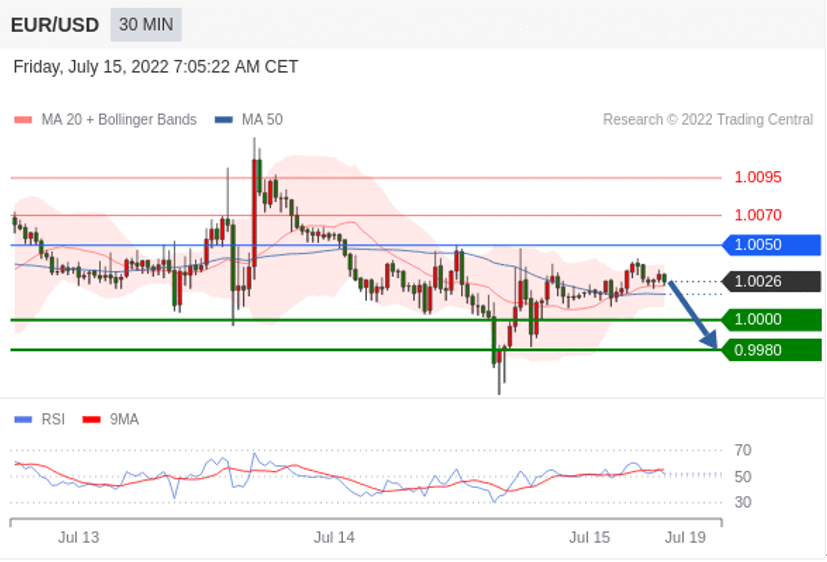
Task: Toggle the '9MA' legend label
Action: coord(124,420)
